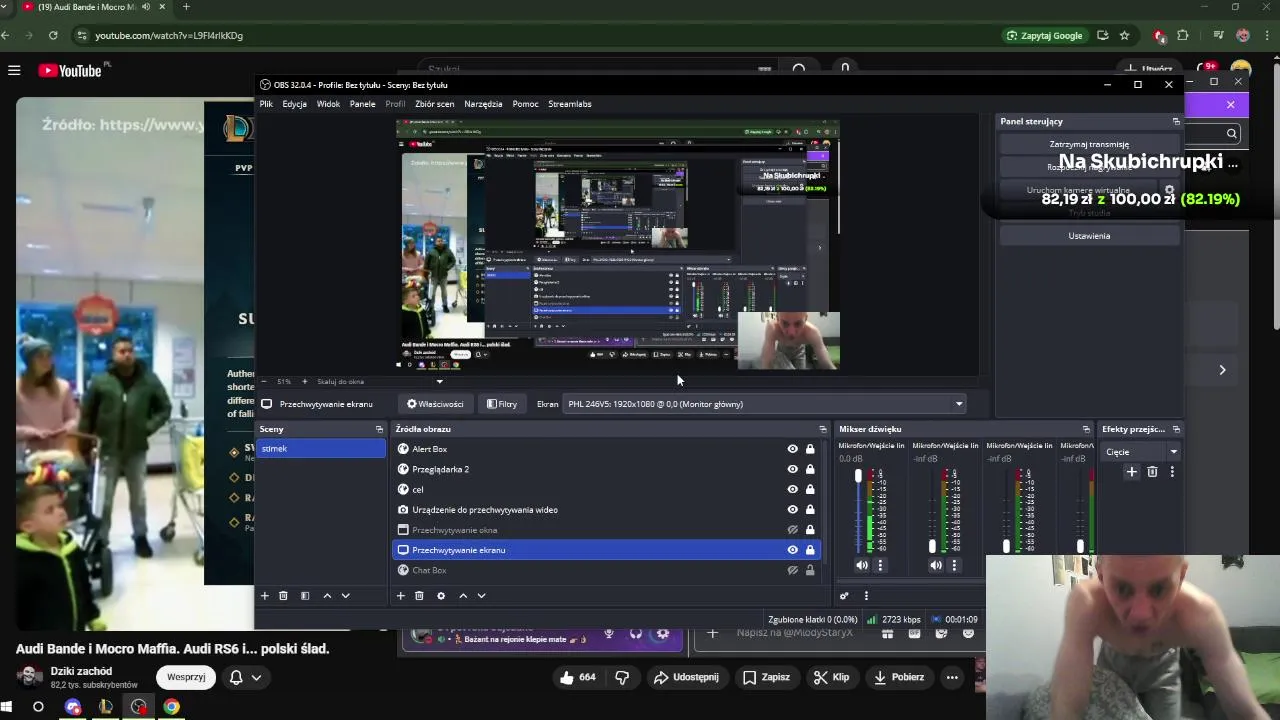
Task: Open Edycja menu in OBS
Action: [x=294, y=104]
